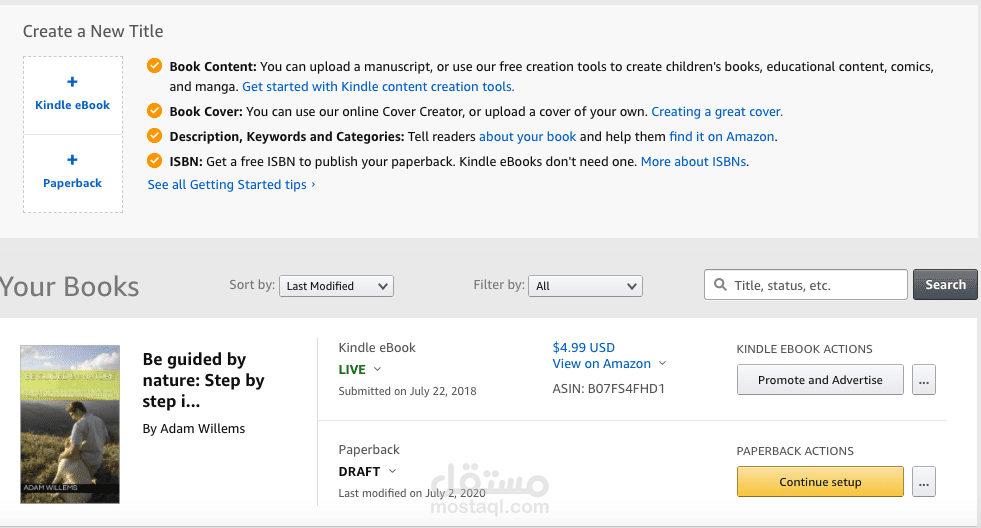This screenshot has width=981, height=528.
Task: Click the search magnifier icon
Action: [720, 285]
